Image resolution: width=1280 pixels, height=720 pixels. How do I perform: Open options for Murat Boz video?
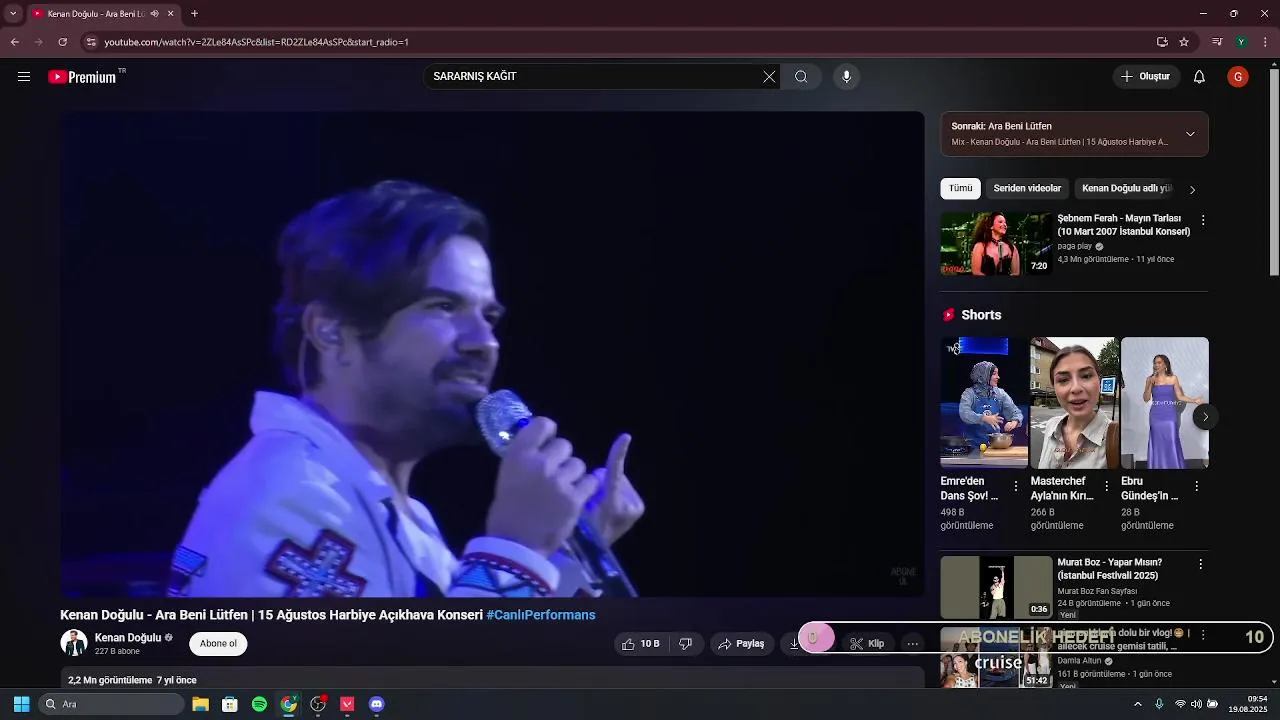[1201, 564]
